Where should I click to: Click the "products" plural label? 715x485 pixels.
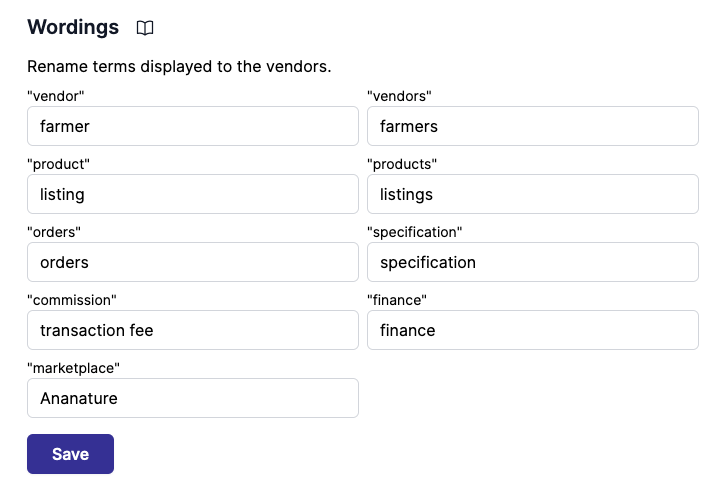(402, 164)
